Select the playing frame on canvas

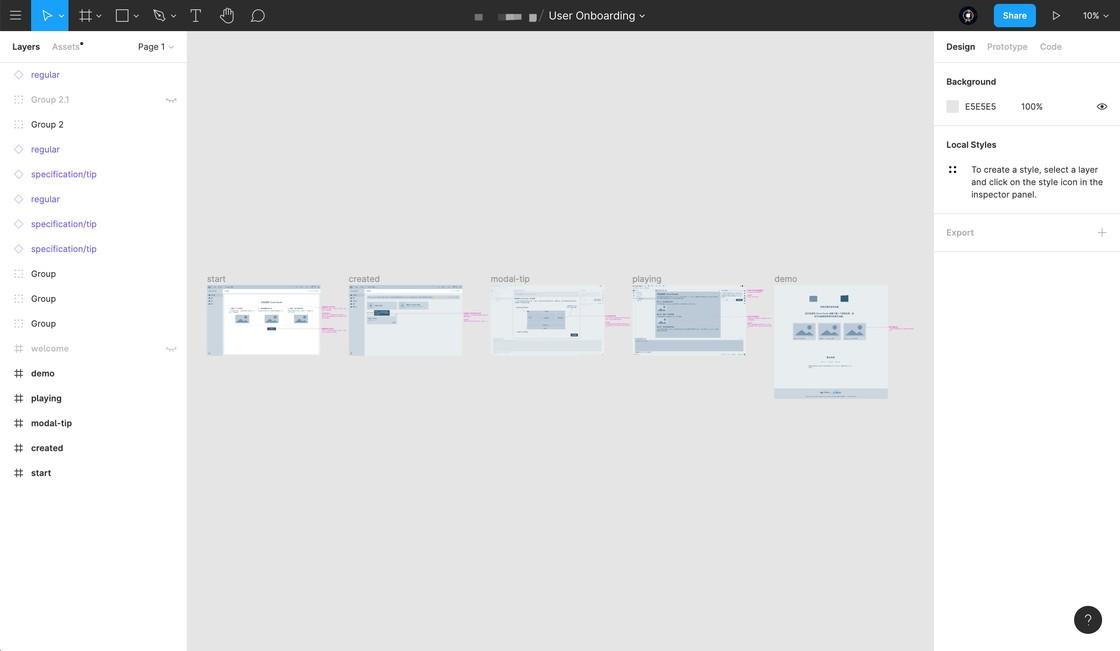coord(688,319)
